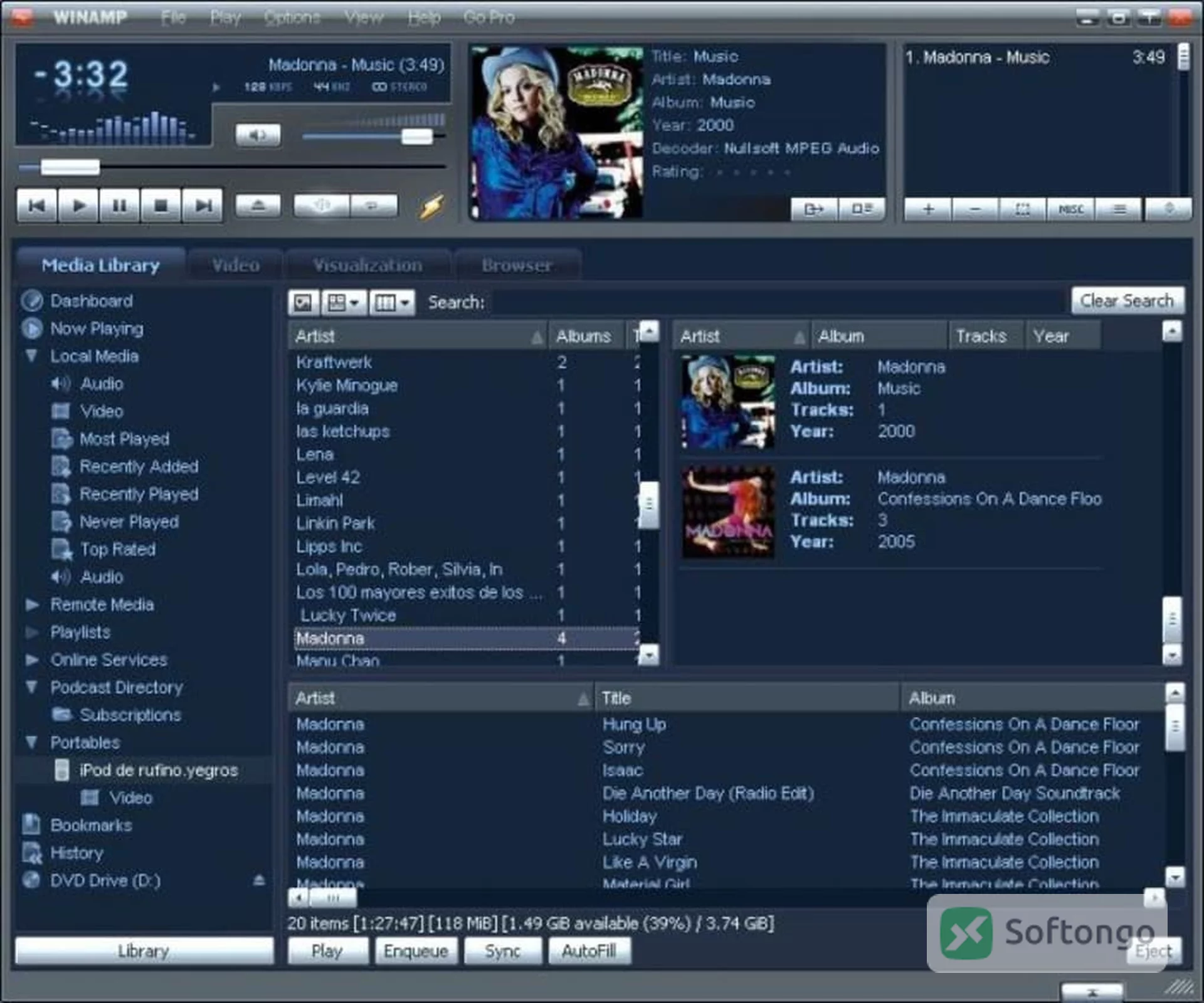
Task: Click in the Search input field
Action: 779,303
